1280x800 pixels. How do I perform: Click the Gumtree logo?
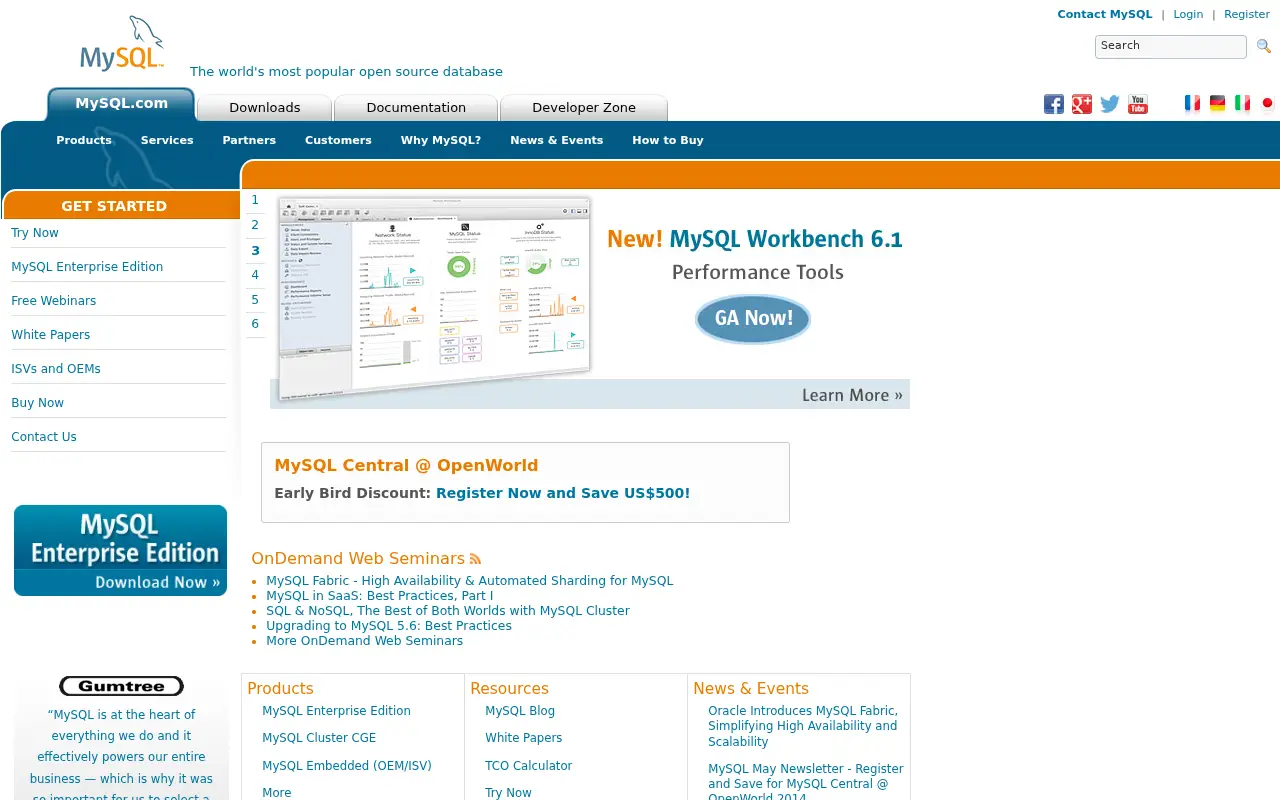pos(121,686)
